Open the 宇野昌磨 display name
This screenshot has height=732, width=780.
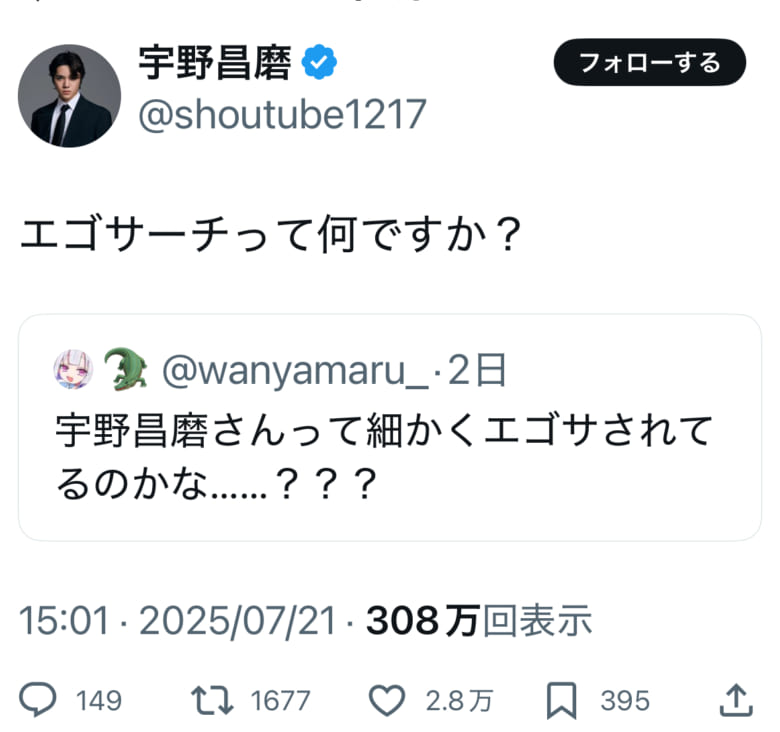pyautogui.click(x=215, y=65)
